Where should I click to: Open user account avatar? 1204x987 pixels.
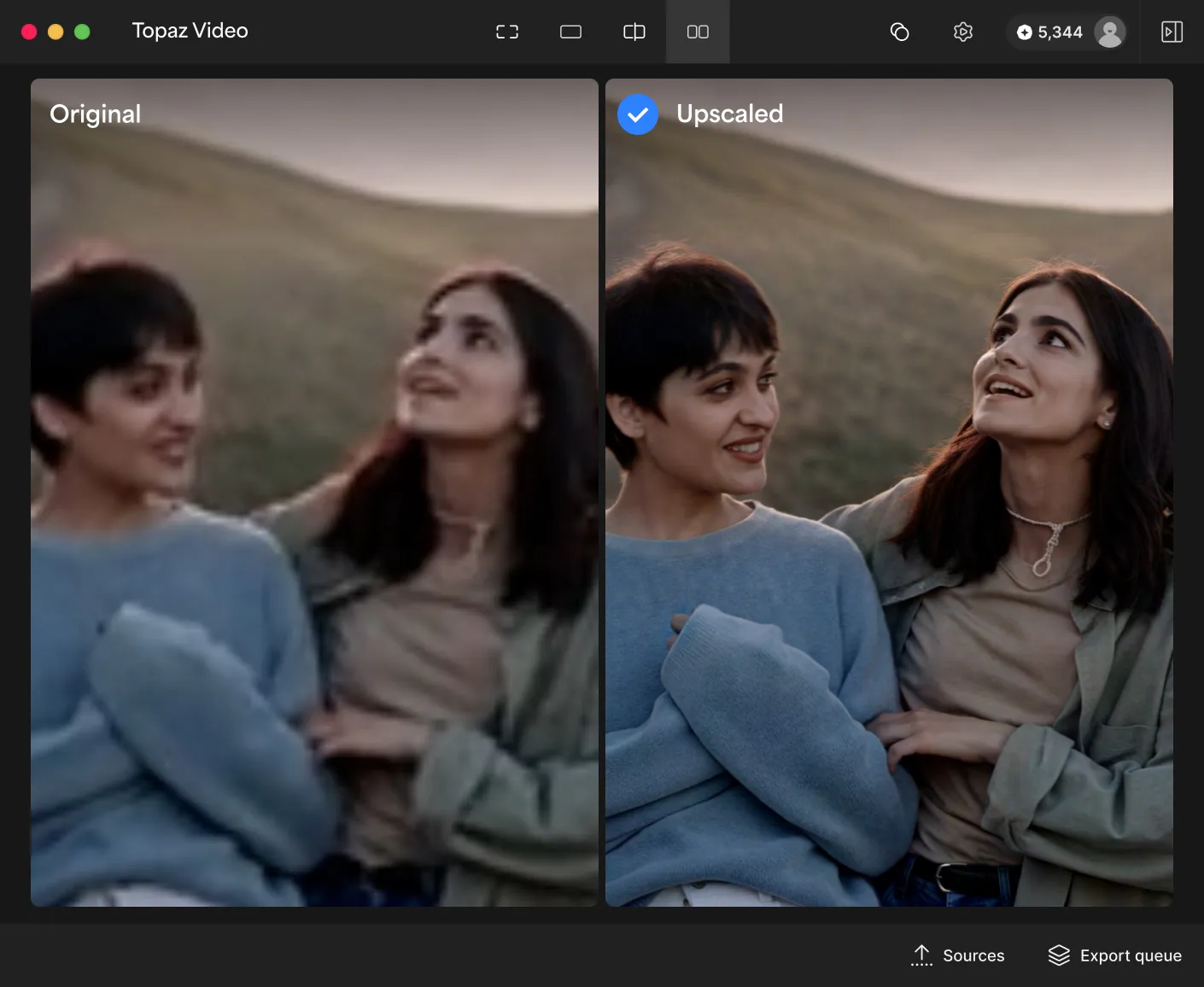tap(1109, 32)
